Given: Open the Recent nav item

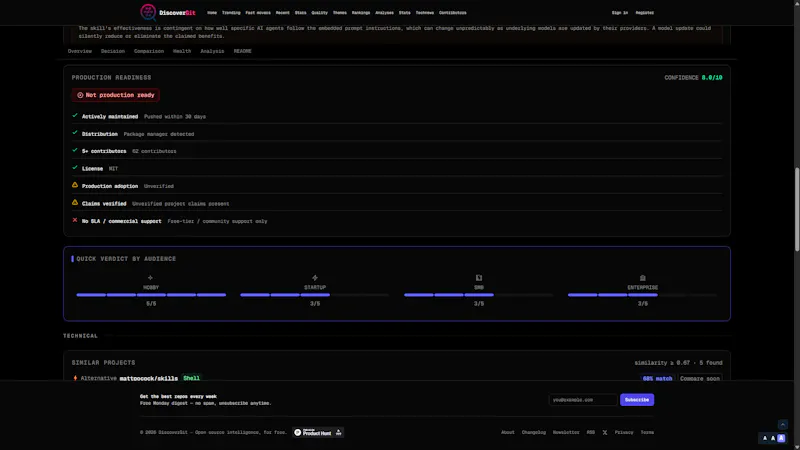Looking at the screenshot, I should pos(283,13).
